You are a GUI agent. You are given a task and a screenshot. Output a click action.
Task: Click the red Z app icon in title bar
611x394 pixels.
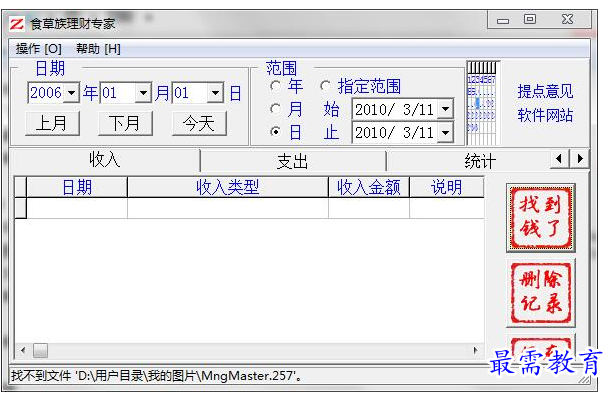pyautogui.click(x=17, y=24)
